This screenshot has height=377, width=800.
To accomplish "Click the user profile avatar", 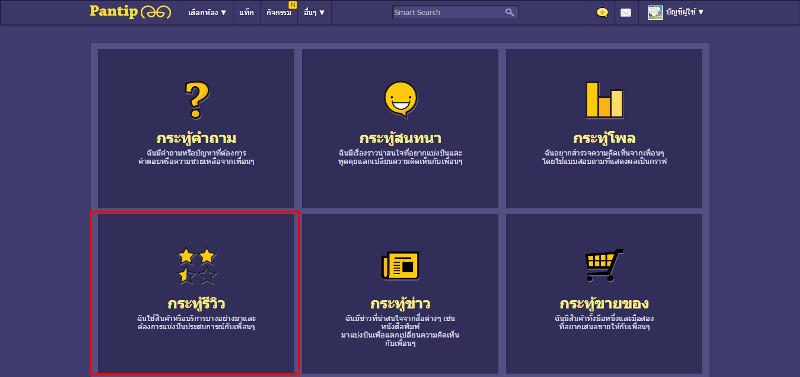I will [655, 12].
